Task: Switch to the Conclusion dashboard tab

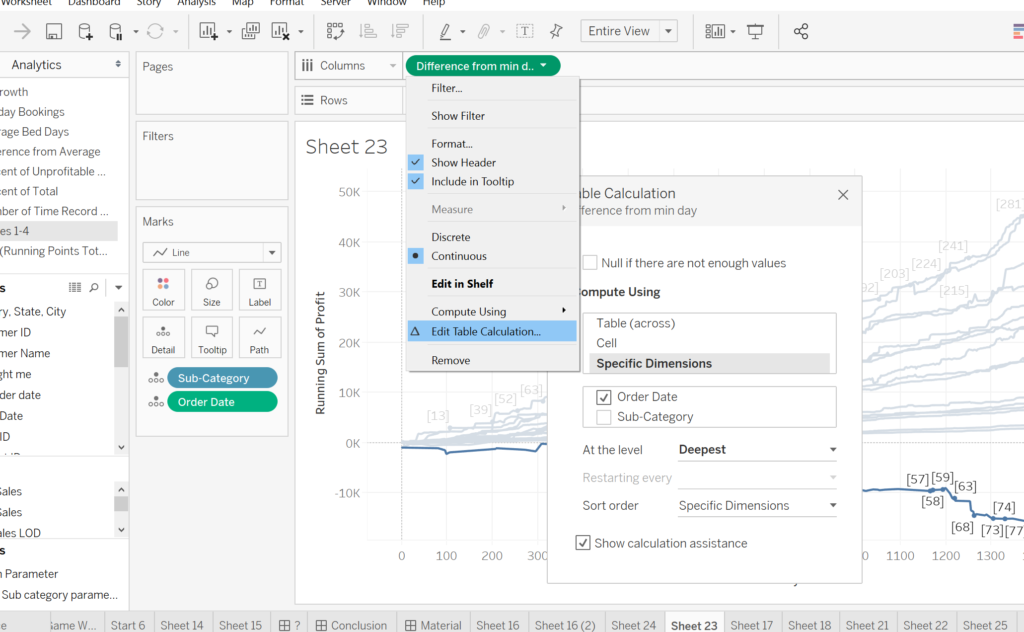Action: (351, 625)
